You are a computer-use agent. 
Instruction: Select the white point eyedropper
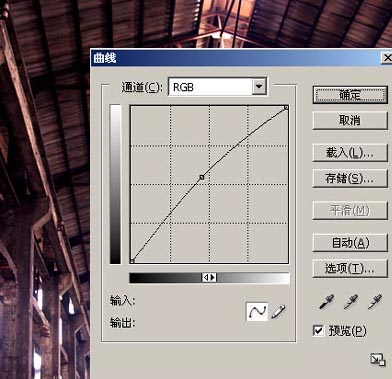(375, 301)
